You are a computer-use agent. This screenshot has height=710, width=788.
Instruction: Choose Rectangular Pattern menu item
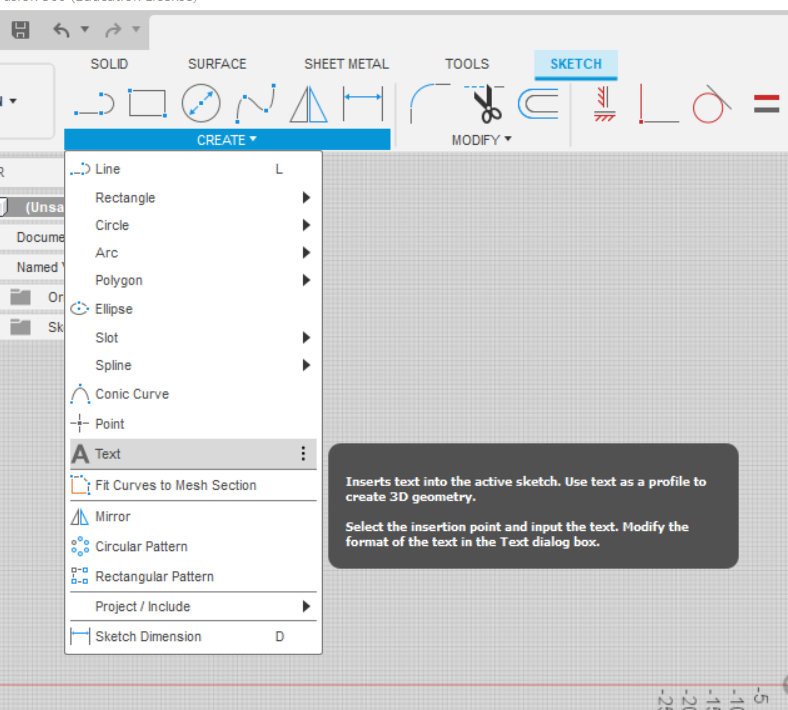[x=193, y=576]
